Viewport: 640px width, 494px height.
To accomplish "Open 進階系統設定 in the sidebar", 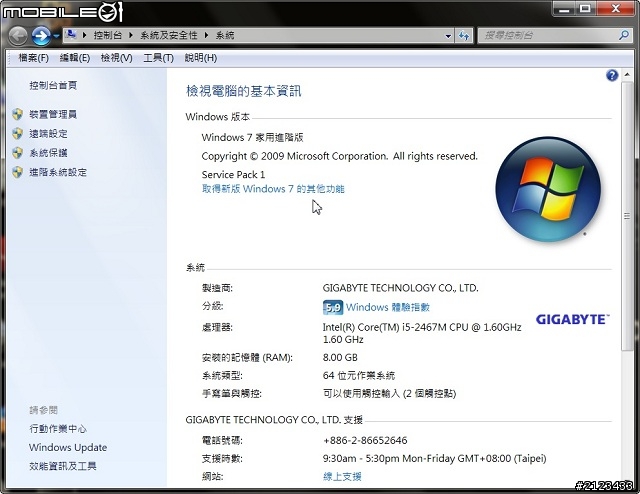I will click(58, 172).
